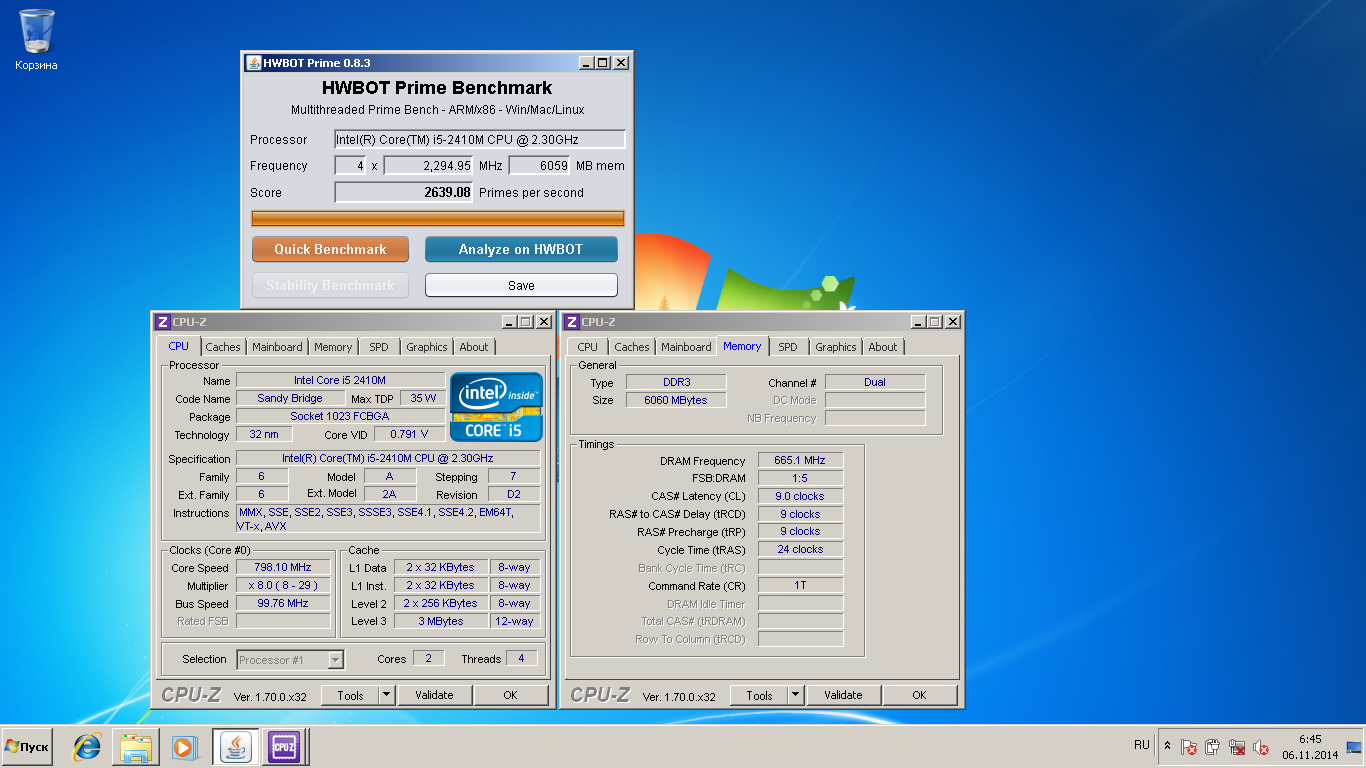Screen dimensions: 1366x768
Task: Click network tray icon with red X
Action: point(1237,747)
